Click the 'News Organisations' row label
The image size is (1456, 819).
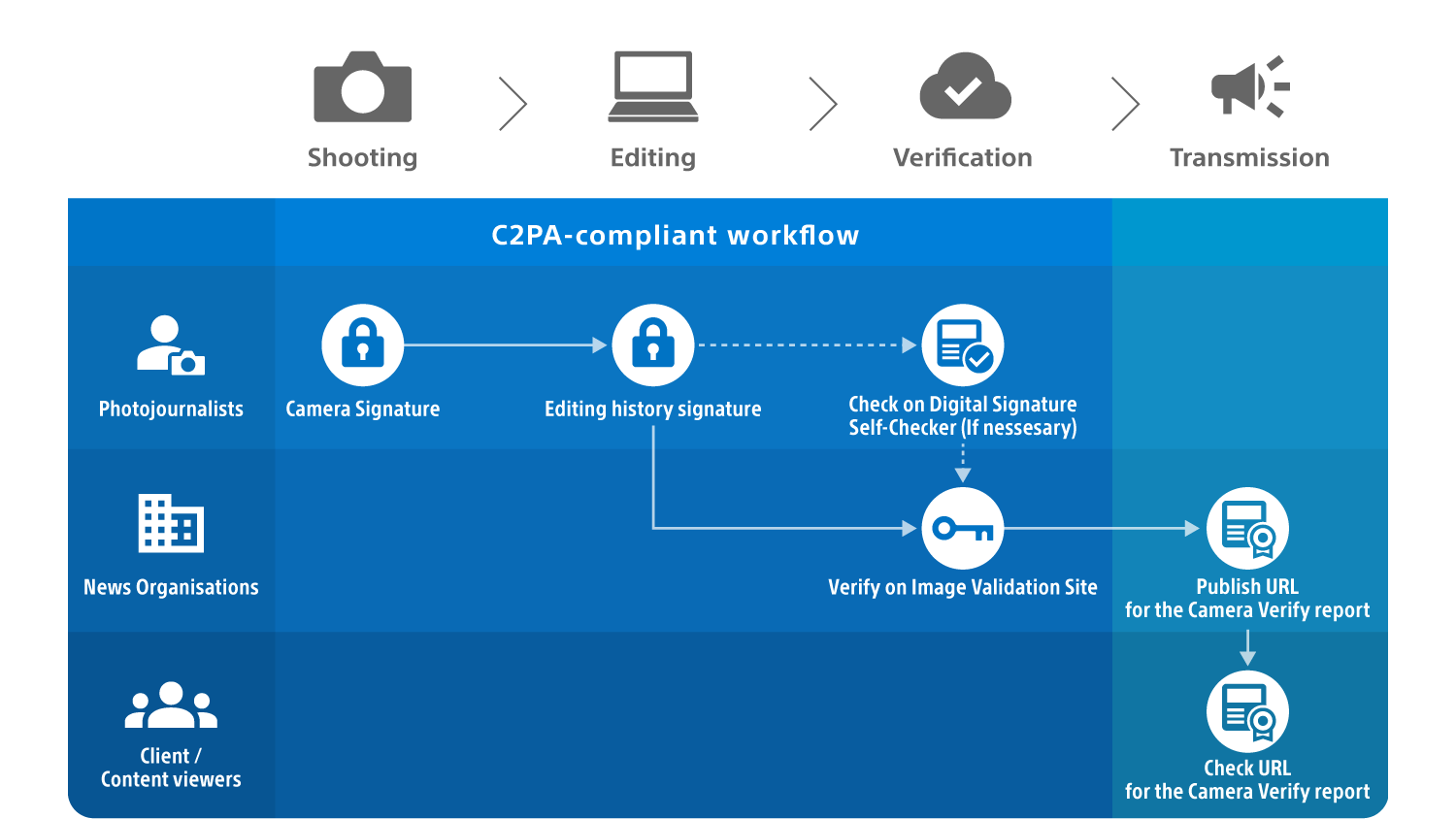point(171,587)
